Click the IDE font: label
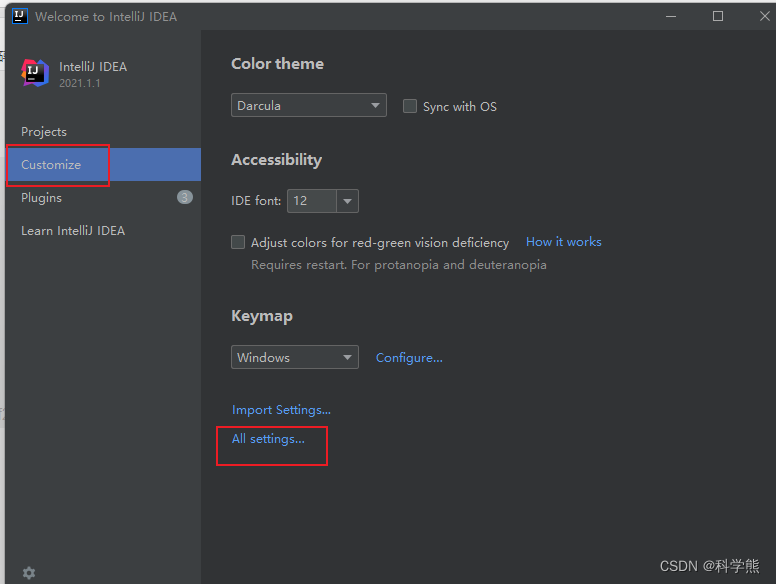This screenshot has width=776, height=584. (256, 201)
